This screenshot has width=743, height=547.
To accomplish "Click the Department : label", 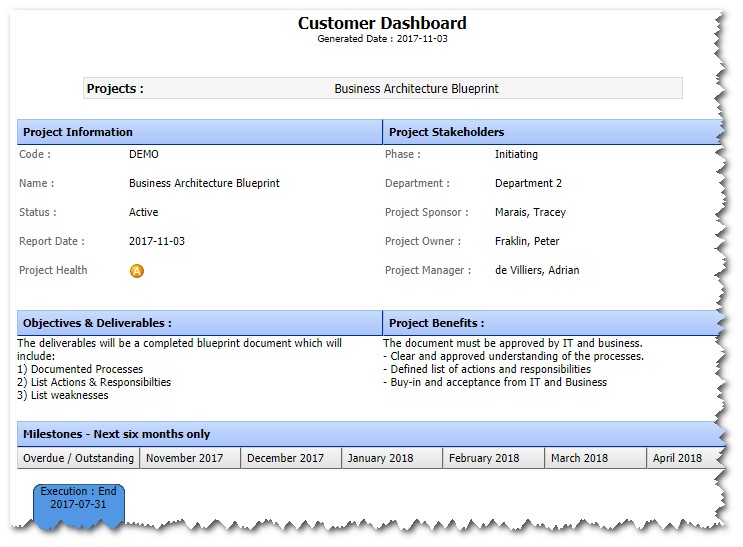I will (x=417, y=183).
